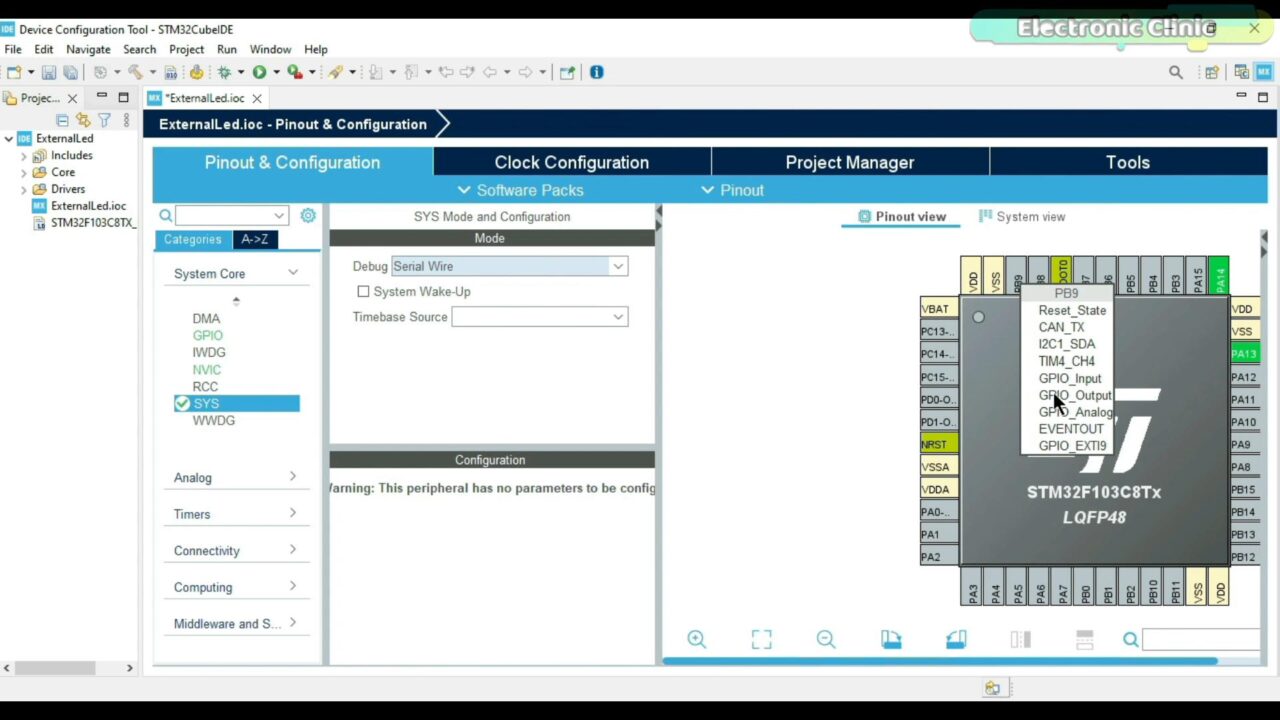The height and width of the screenshot is (720, 1280).
Task: Select Pinout view tab
Action: click(x=902, y=216)
